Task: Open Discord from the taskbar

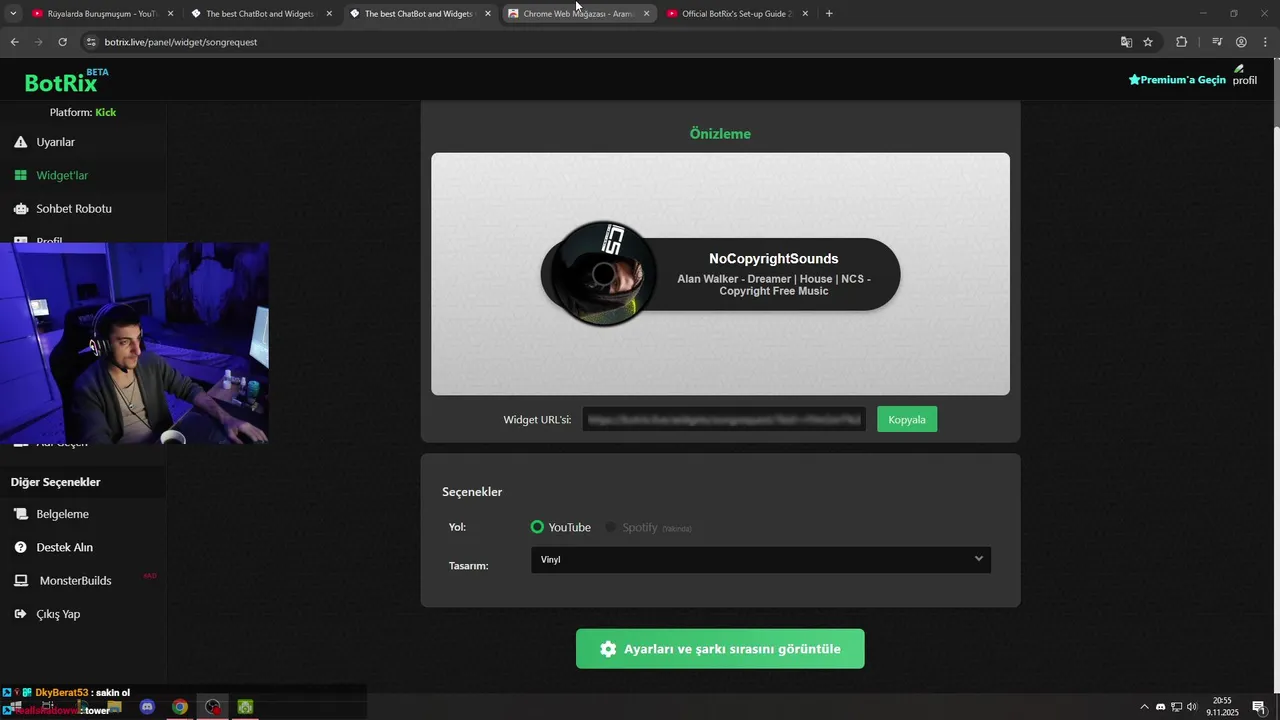Action: [x=147, y=707]
